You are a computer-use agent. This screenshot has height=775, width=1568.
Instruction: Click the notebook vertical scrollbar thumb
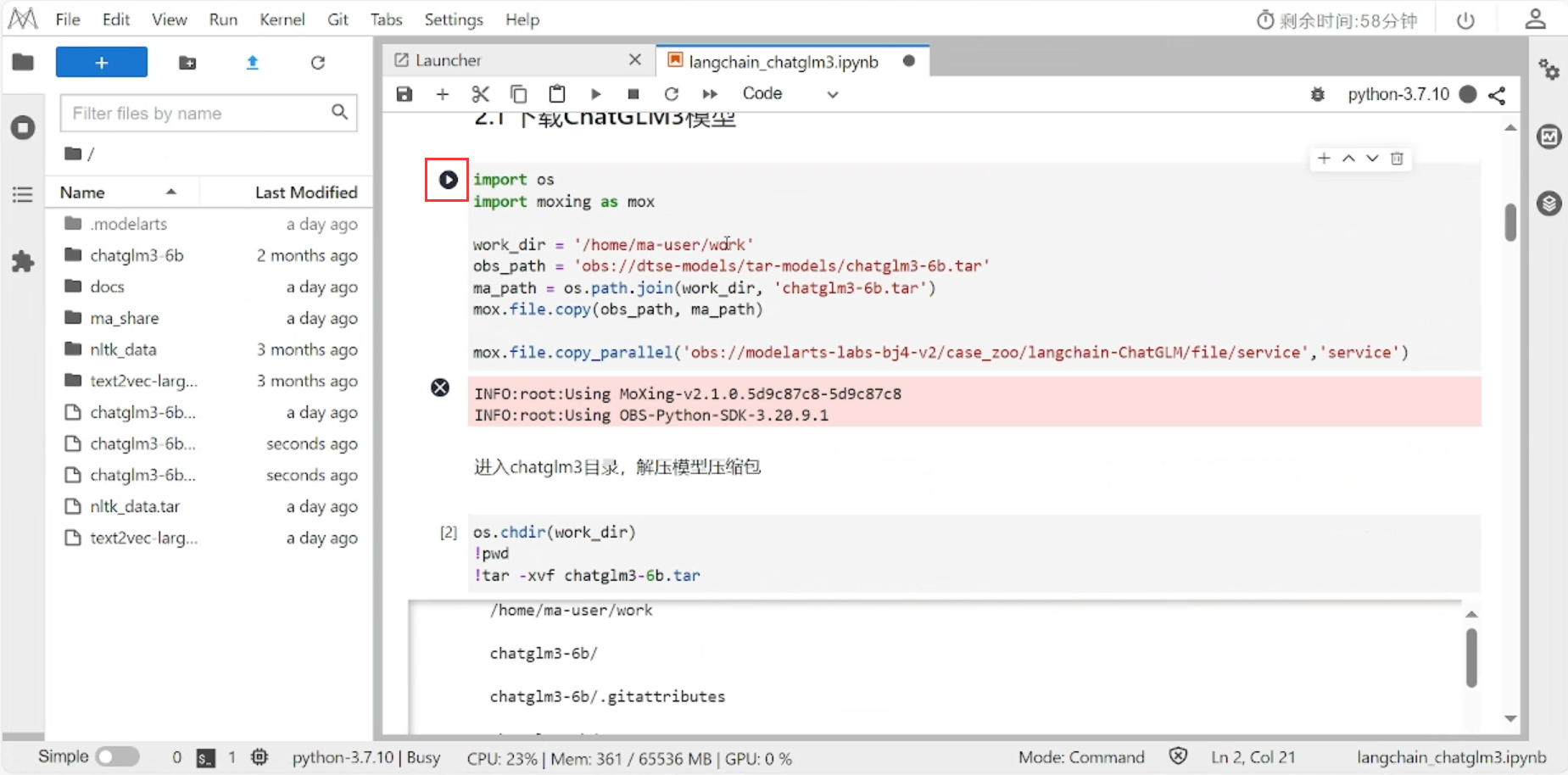pyautogui.click(x=1510, y=222)
